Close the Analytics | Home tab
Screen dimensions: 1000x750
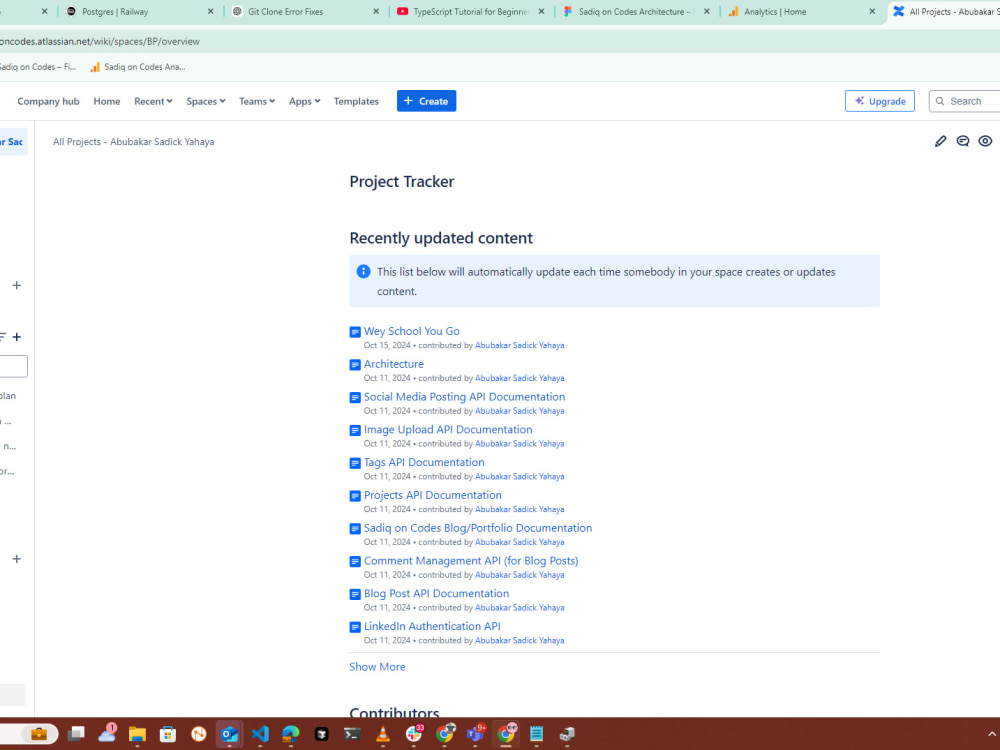[x=872, y=11]
